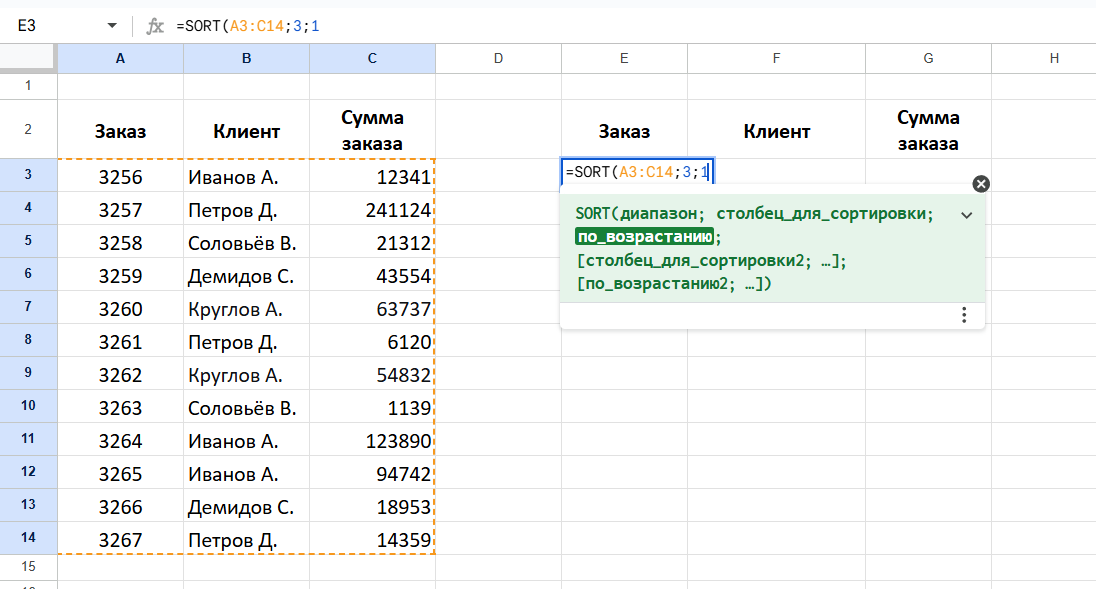Viewport: 1096px width, 589px height.
Task: Click the Круглов А. cell in row 7
Action: pos(247,308)
